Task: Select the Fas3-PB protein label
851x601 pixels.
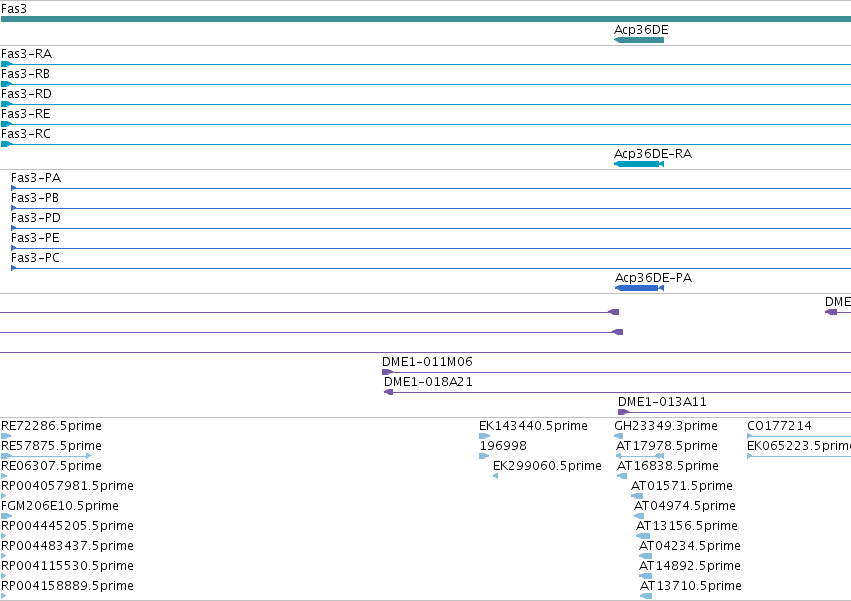Action: pyautogui.click(x=35, y=198)
